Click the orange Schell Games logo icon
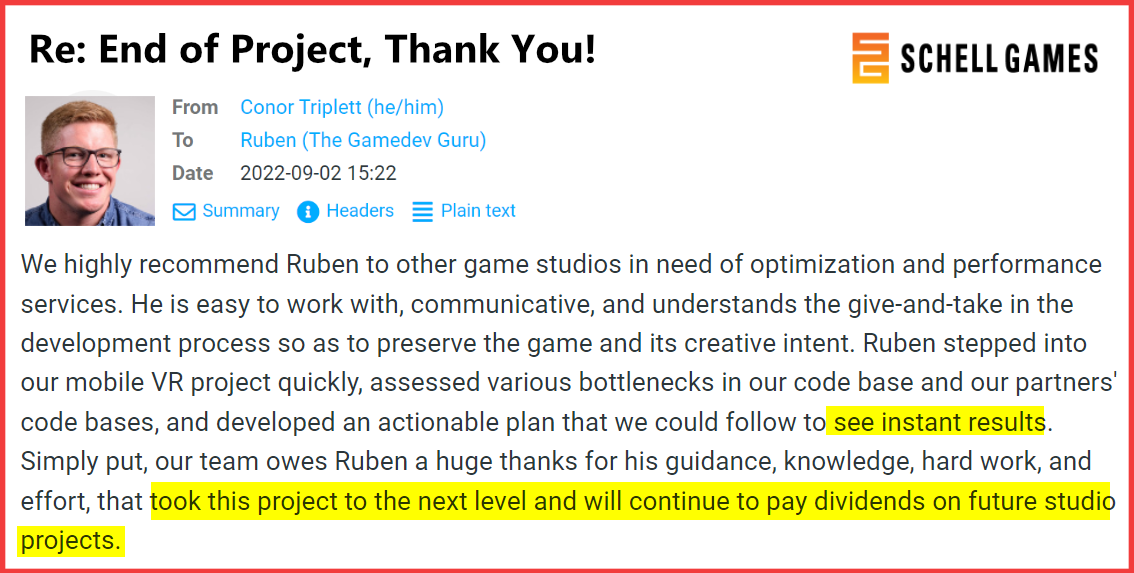 pos(870,58)
